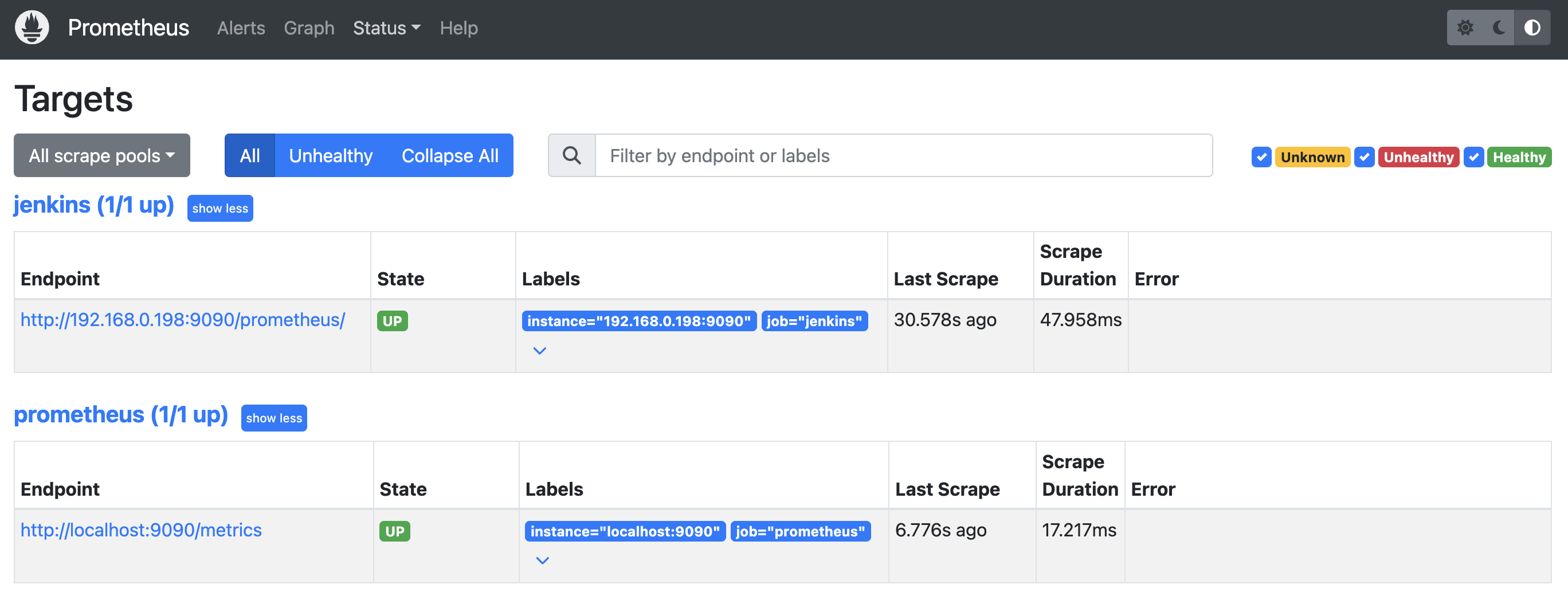Switch to the dark theme moon icon
This screenshot has width=1568, height=596.
coord(1499,28)
